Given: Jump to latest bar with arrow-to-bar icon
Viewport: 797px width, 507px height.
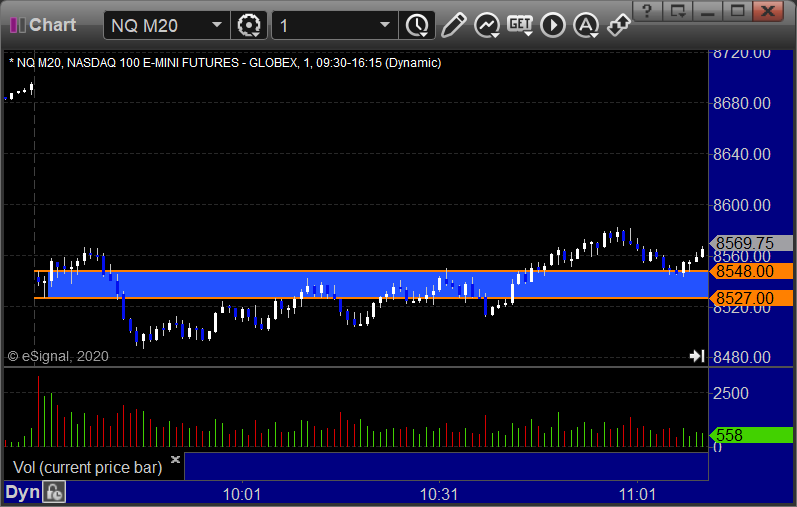Looking at the screenshot, I should pyautogui.click(x=697, y=356).
